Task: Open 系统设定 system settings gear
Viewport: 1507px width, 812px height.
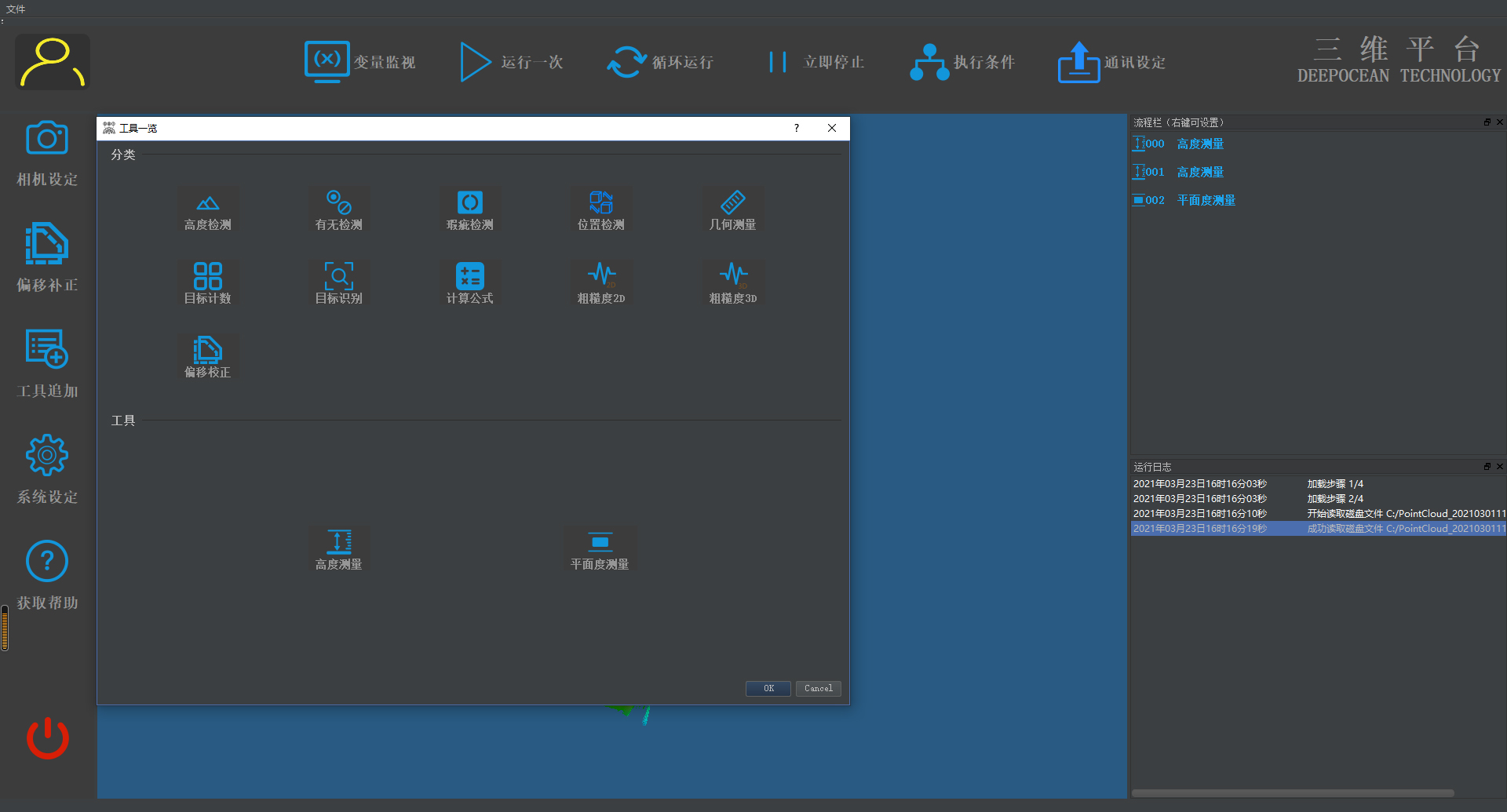Action: [47, 469]
